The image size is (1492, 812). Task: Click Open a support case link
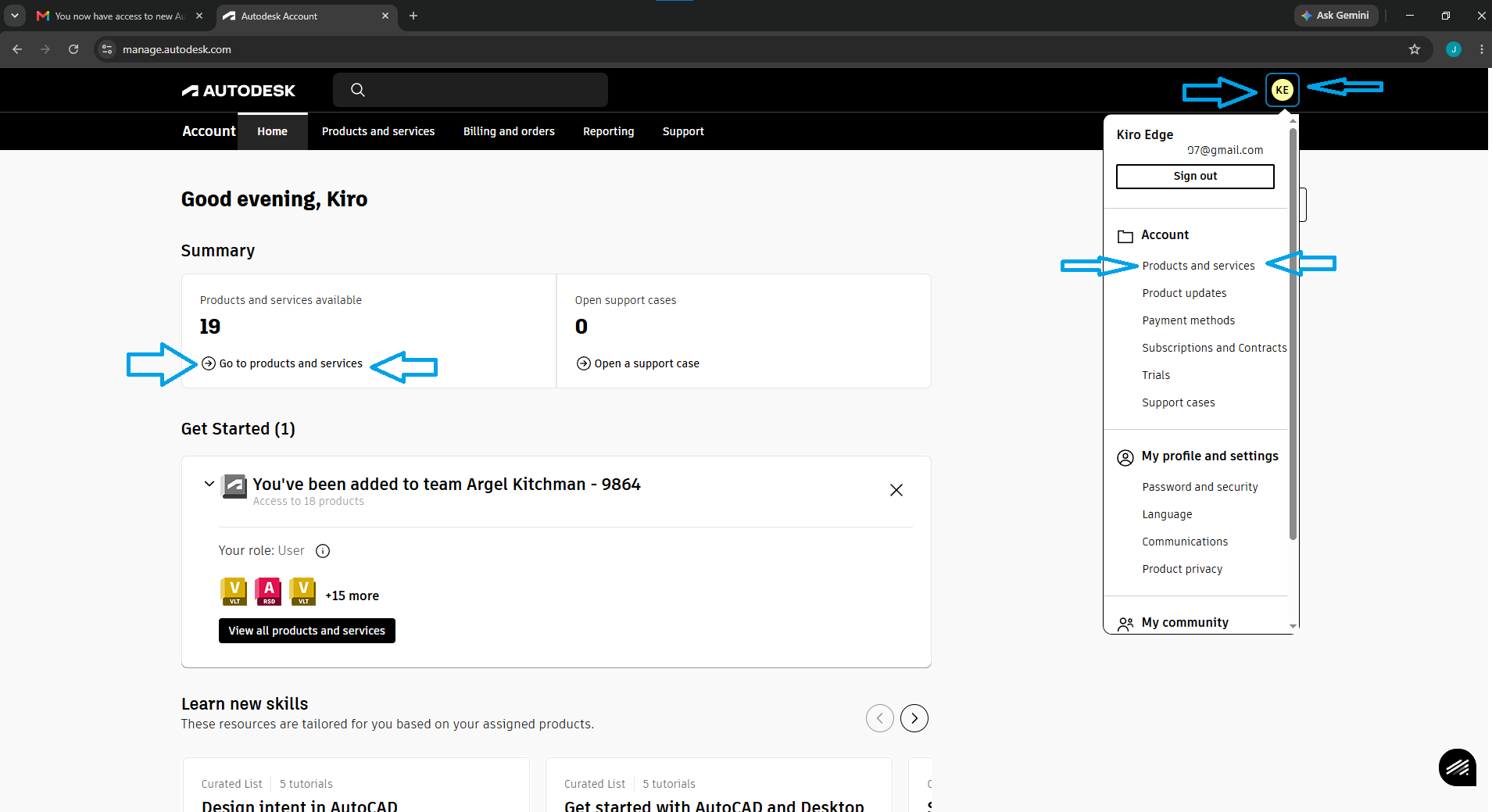tap(638, 363)
